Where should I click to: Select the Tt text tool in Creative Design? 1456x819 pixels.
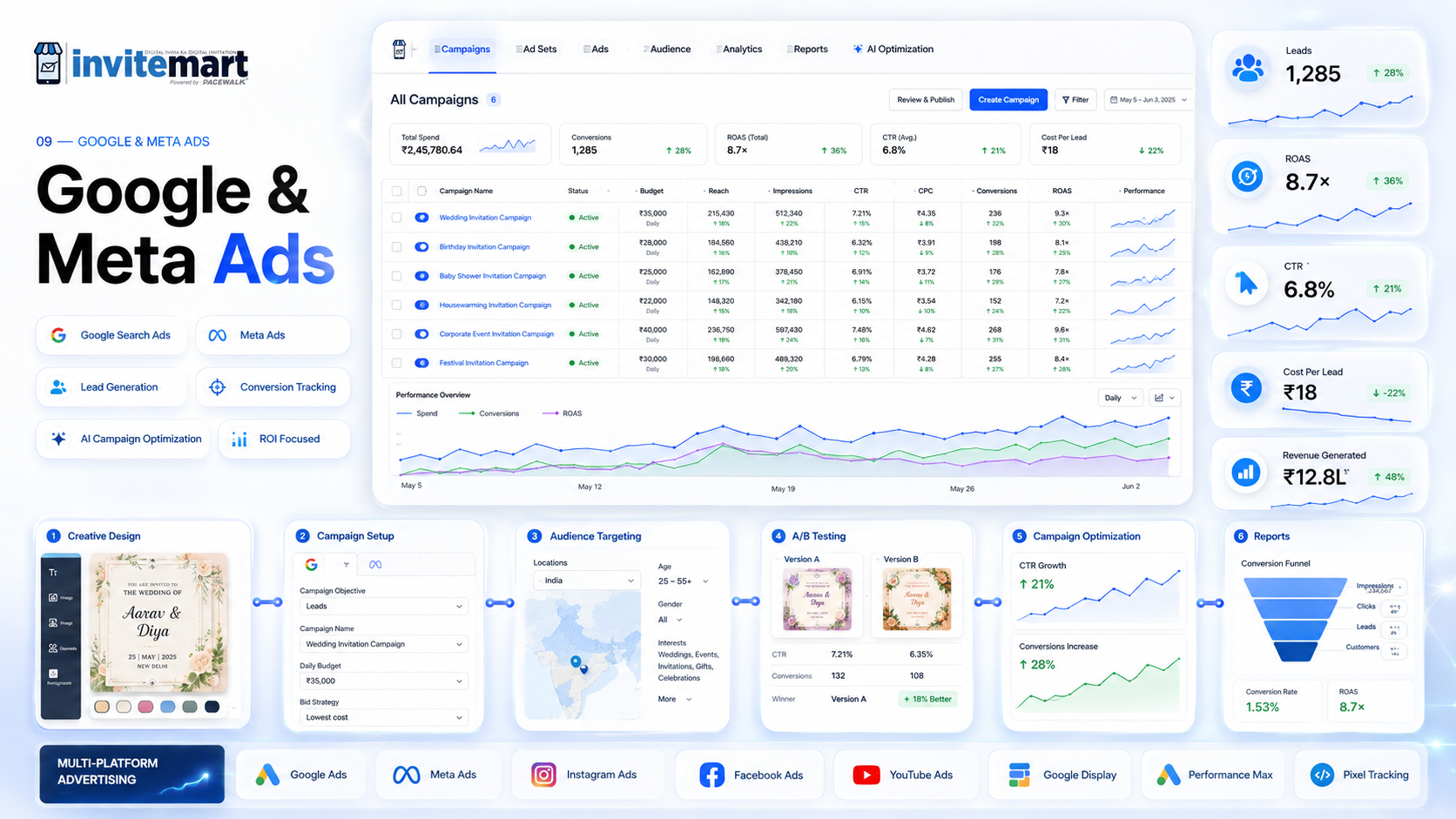[53, 572]
